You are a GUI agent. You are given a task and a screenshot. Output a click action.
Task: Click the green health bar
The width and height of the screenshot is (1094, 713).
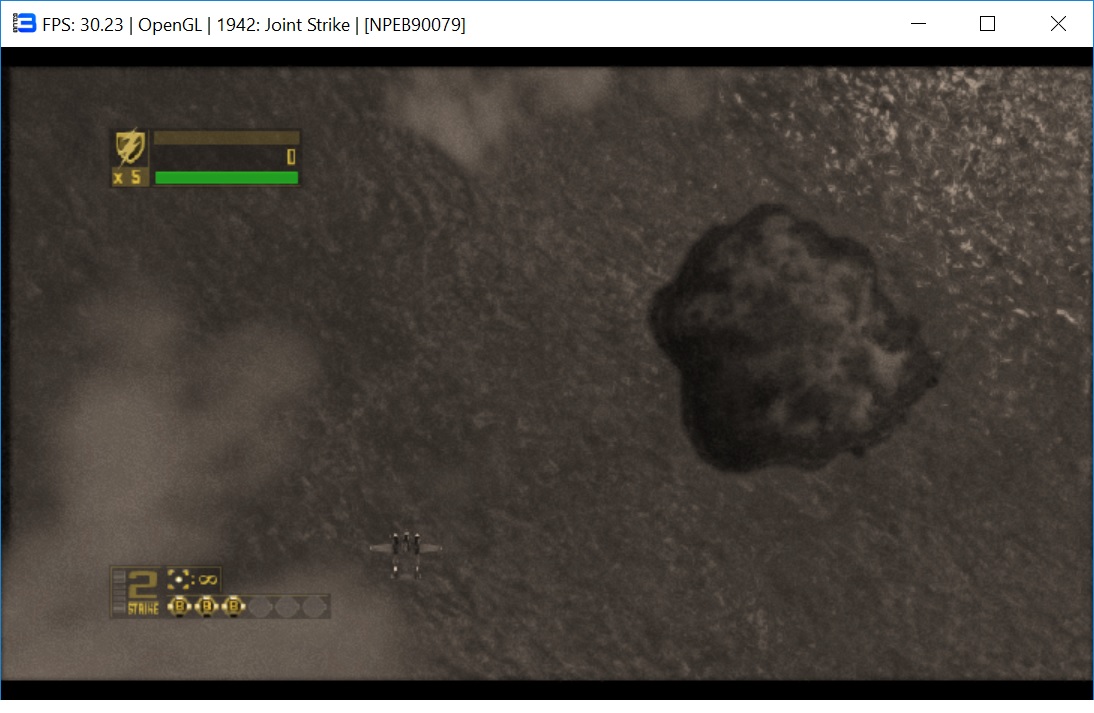click(x=226, y=178)
